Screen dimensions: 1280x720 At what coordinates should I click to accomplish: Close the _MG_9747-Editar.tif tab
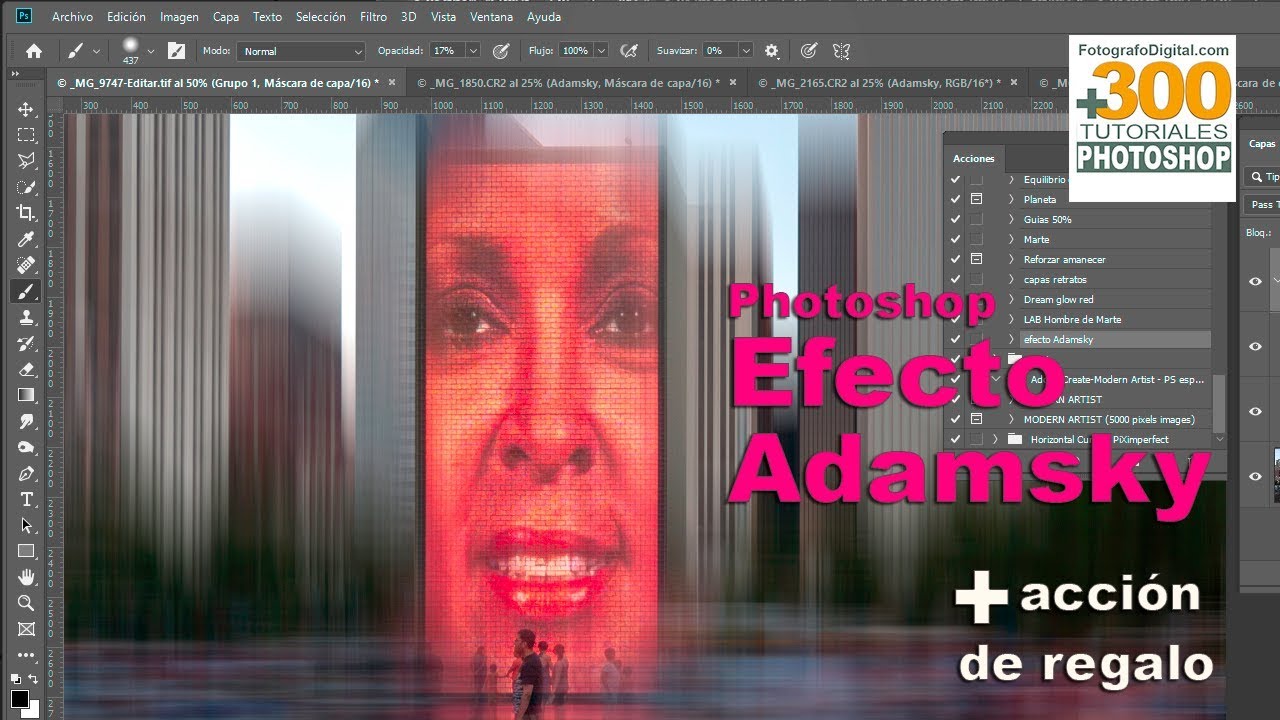click(392, 83)
